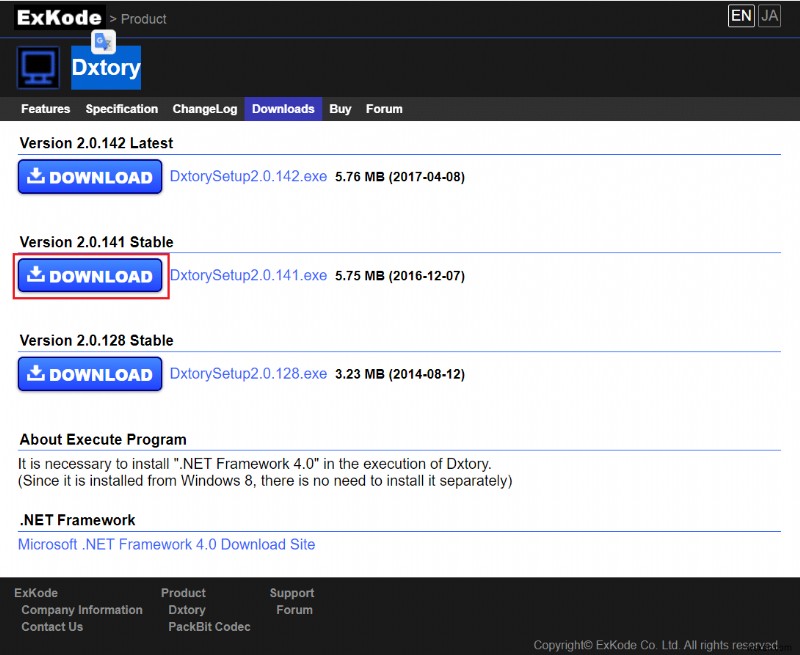The width and height of the screenshot is (800, 655).
Task: Click DOWNLOAD button for version 2.0.142
Action: click(90, 177)
